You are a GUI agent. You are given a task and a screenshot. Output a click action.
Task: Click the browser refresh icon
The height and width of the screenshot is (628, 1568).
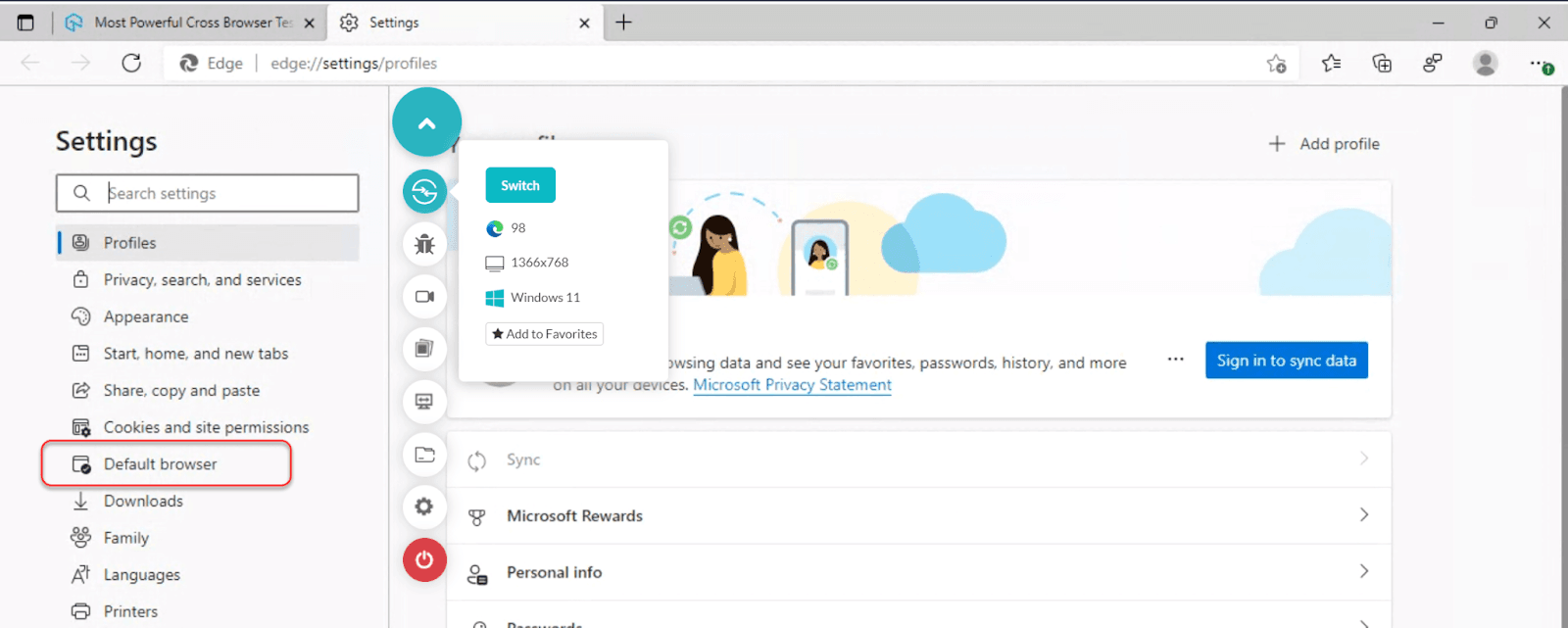(x=131, y=63)
